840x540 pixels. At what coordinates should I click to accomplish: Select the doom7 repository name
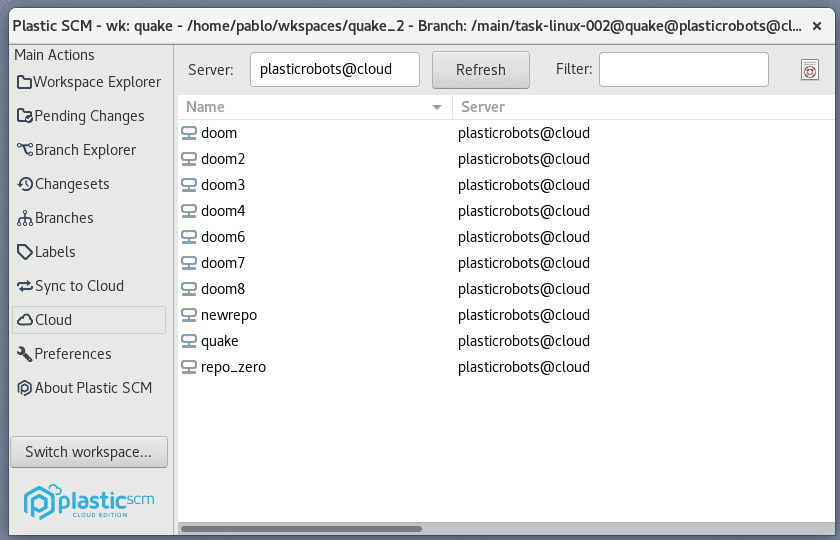[223, 263]
